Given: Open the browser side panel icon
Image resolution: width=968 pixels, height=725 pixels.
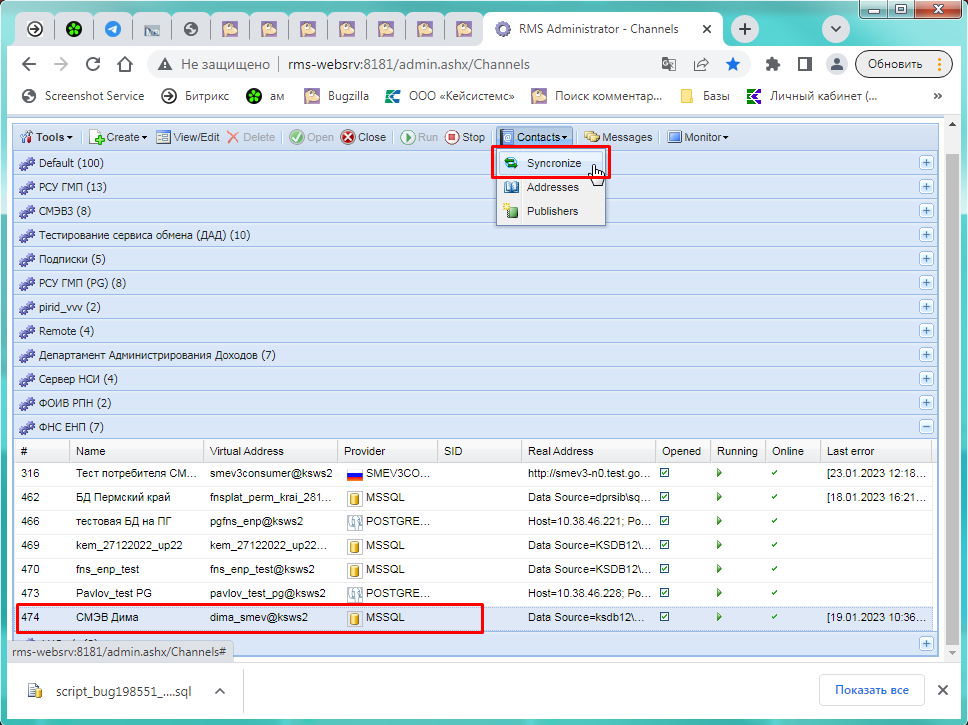Looking at the screenshot, I should [x=804, y=64].
